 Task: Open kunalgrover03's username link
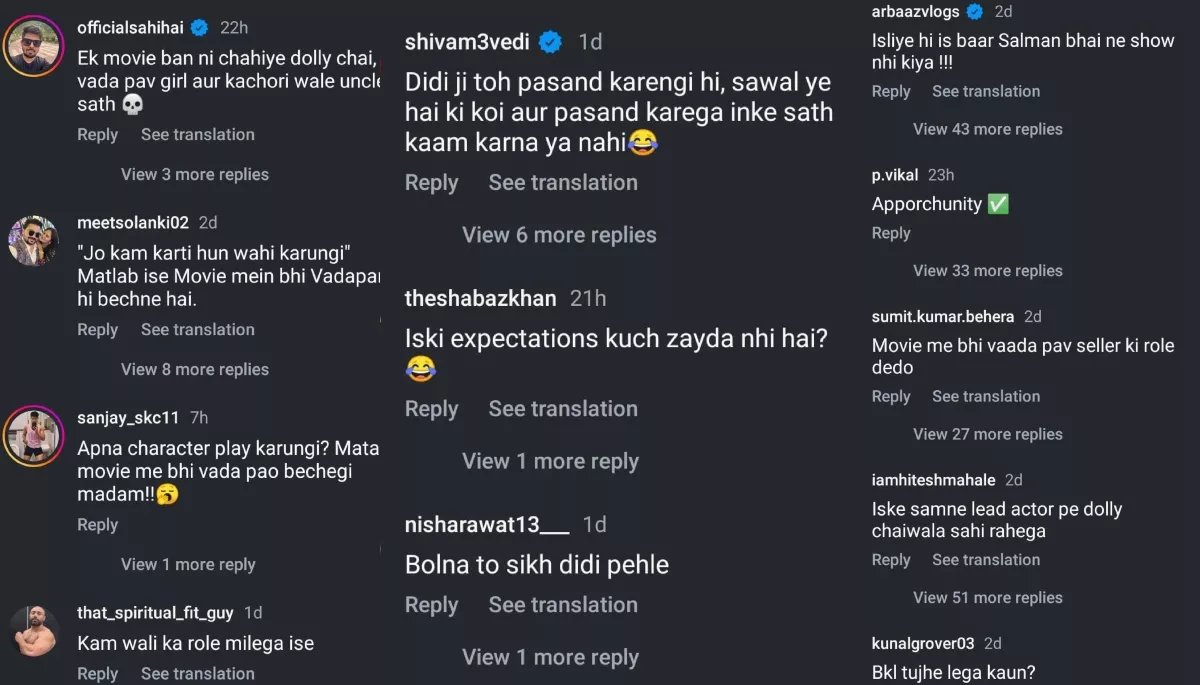tap(922, 643)
